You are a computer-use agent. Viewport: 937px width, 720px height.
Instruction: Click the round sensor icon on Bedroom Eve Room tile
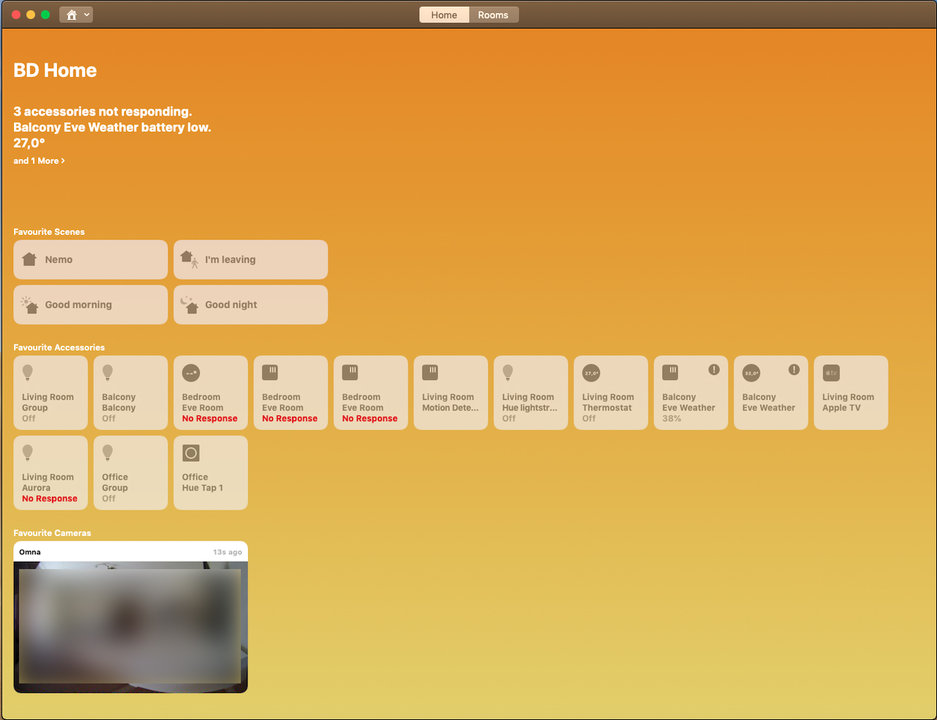tap(191, 373)
